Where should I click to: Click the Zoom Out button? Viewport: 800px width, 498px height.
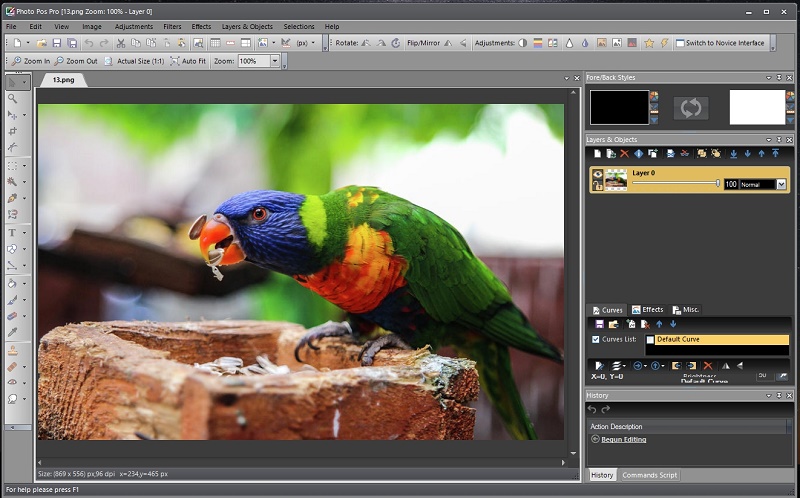76,61
